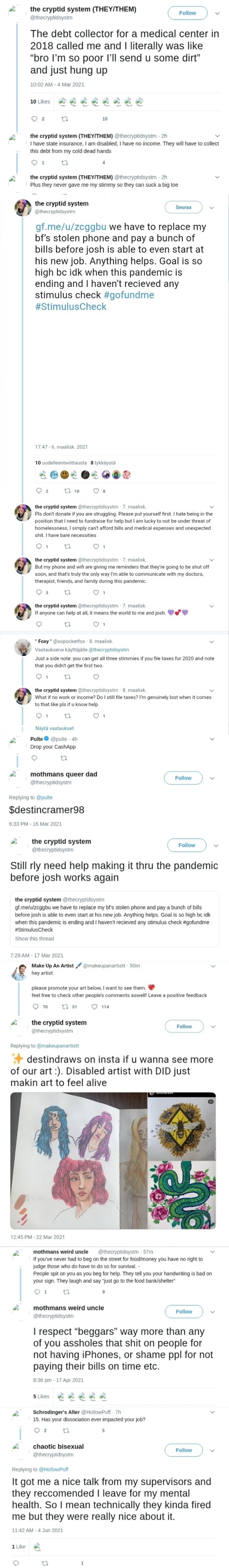
Task: Open chevron menu beside the Seuraa button
Action: [x=211, y=208]
